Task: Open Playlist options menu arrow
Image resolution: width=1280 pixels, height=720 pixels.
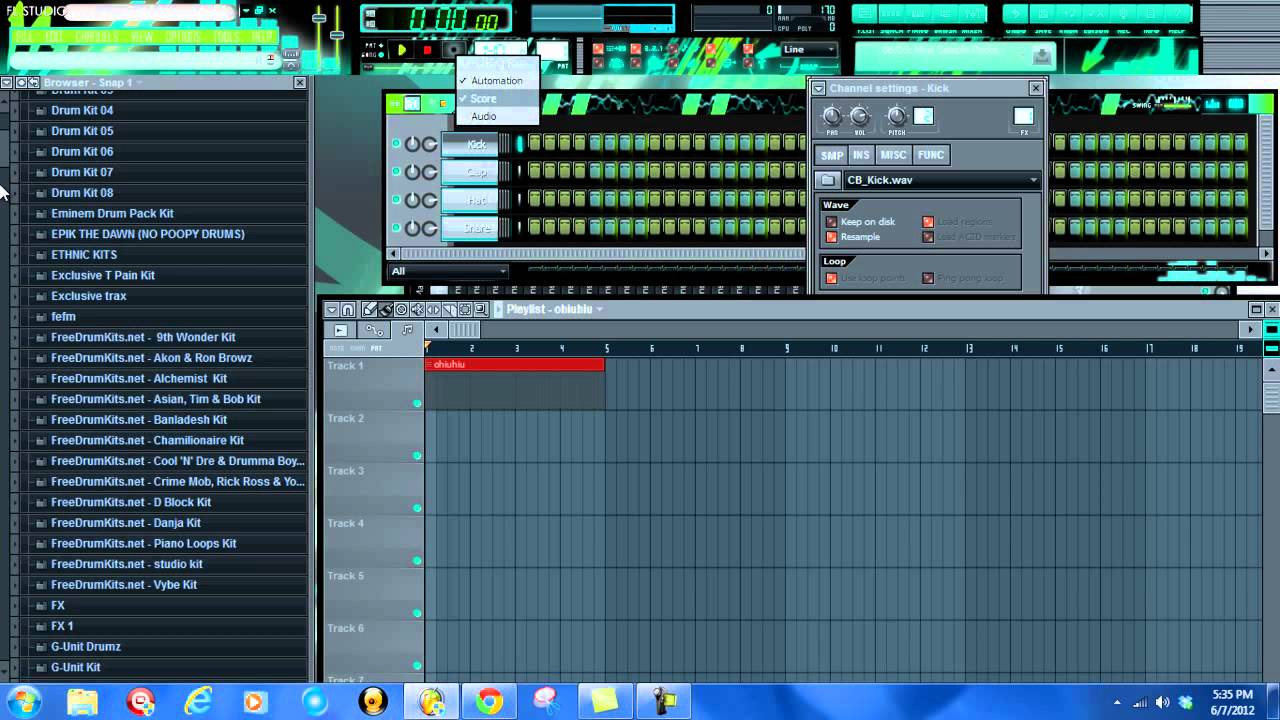Action: click(332, 310)
